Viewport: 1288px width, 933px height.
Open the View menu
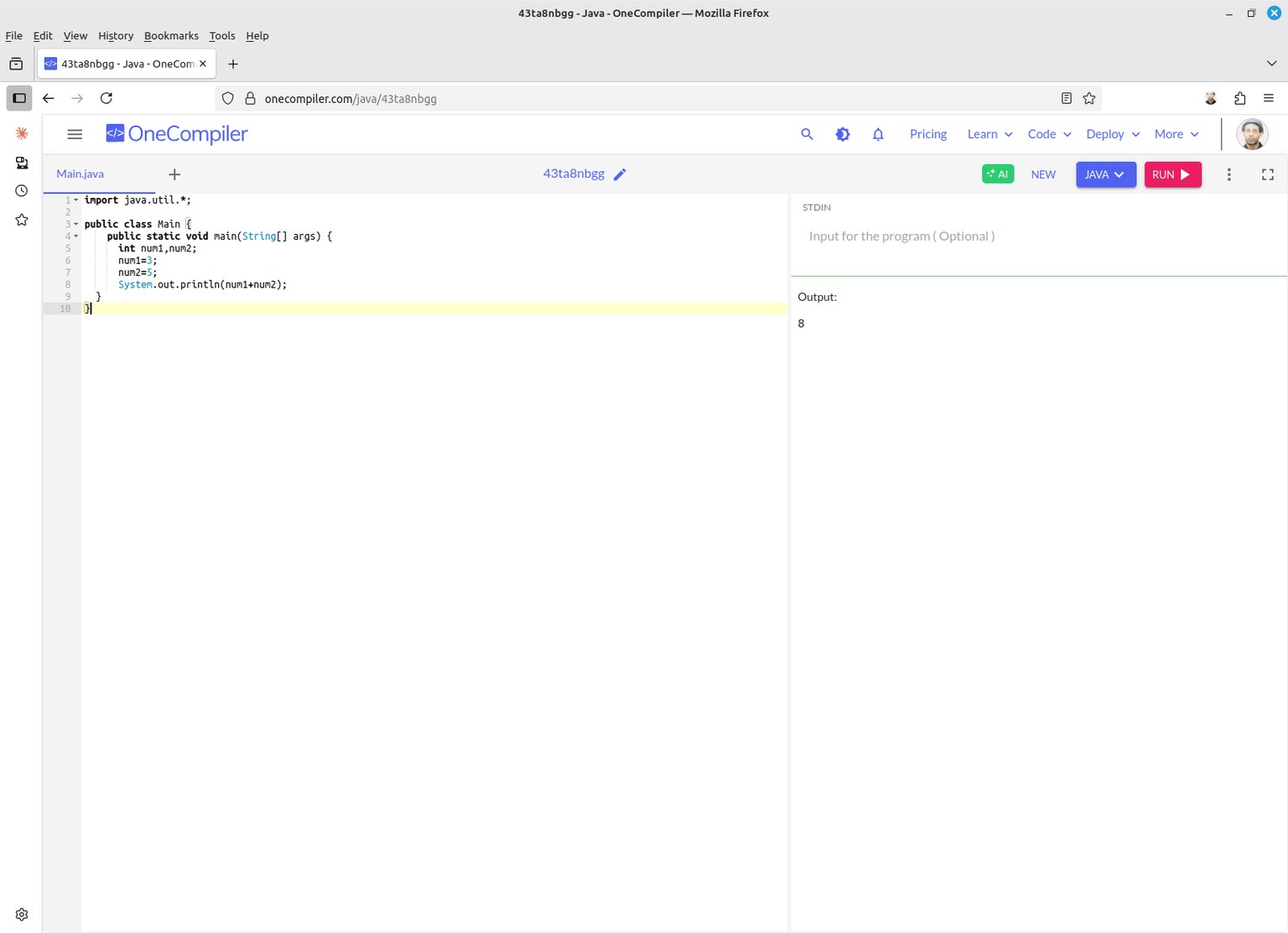75,36
